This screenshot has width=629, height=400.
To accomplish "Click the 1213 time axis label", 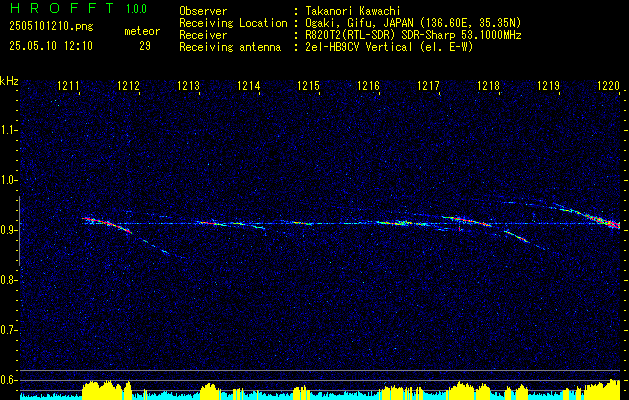I will (189, 85).
